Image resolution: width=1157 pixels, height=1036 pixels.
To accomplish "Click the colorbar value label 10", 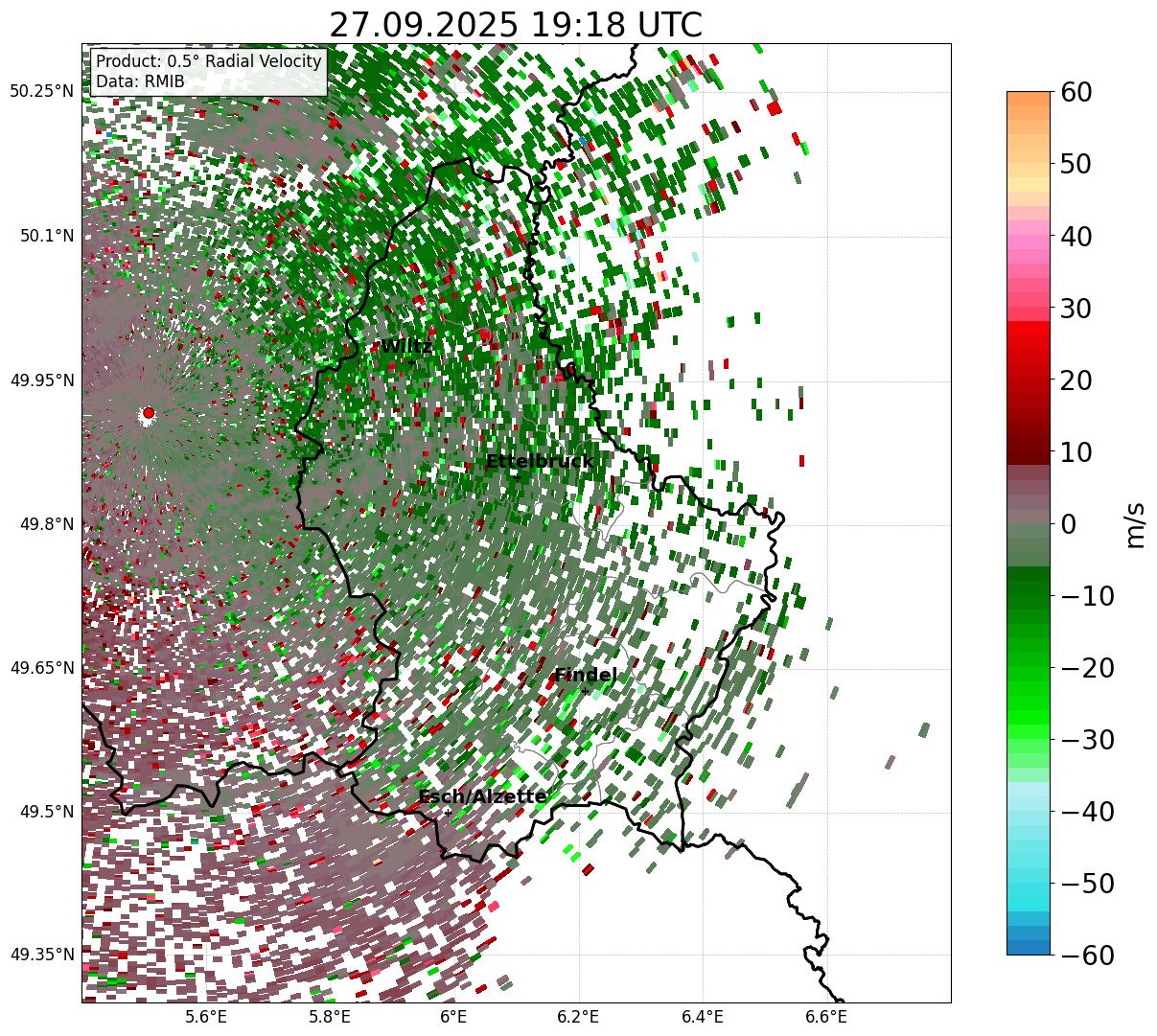I will [1077, 451].
